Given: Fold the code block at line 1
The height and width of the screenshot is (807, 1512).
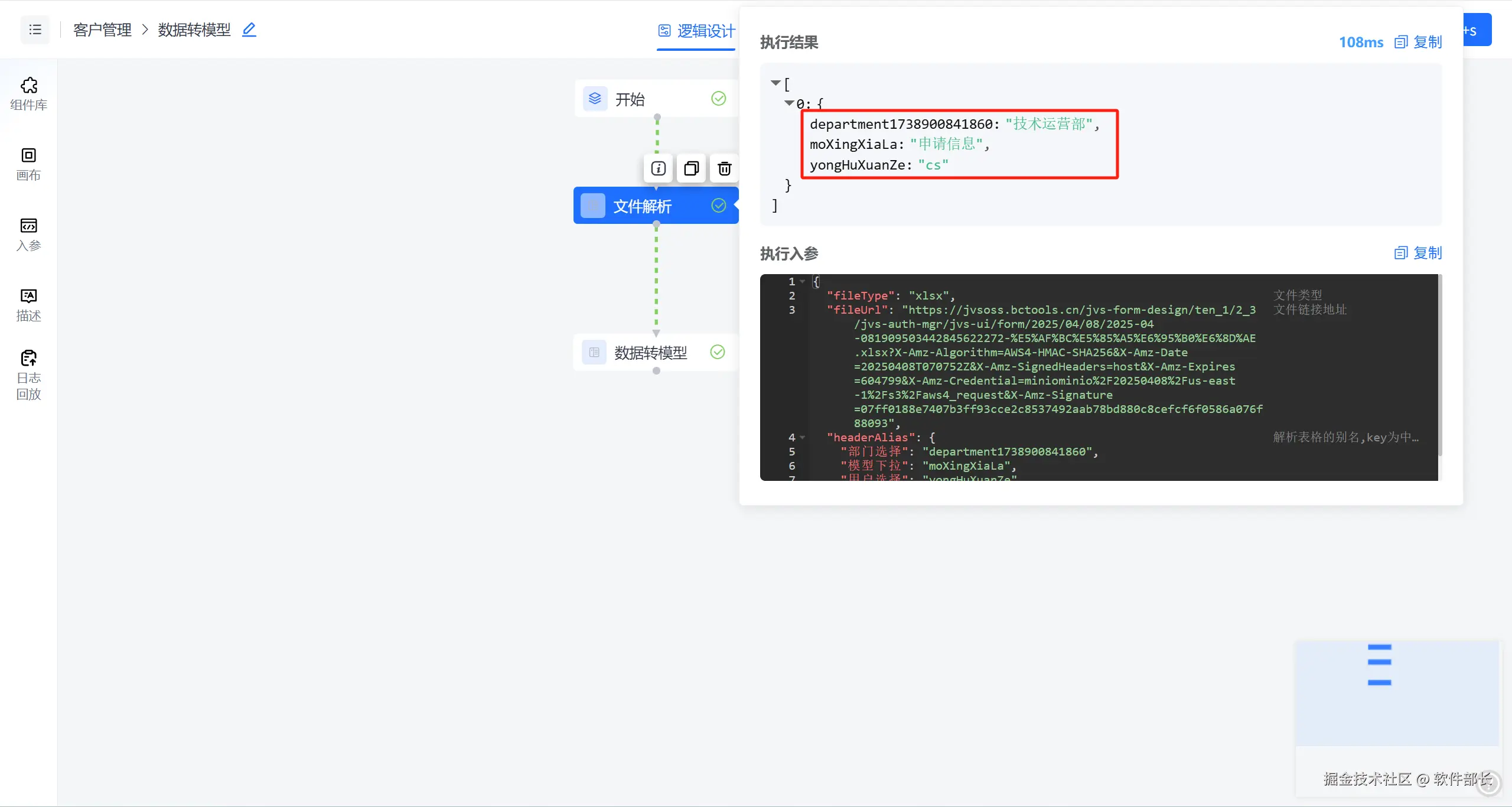Looking at the screenshot, I should point(803,282).
